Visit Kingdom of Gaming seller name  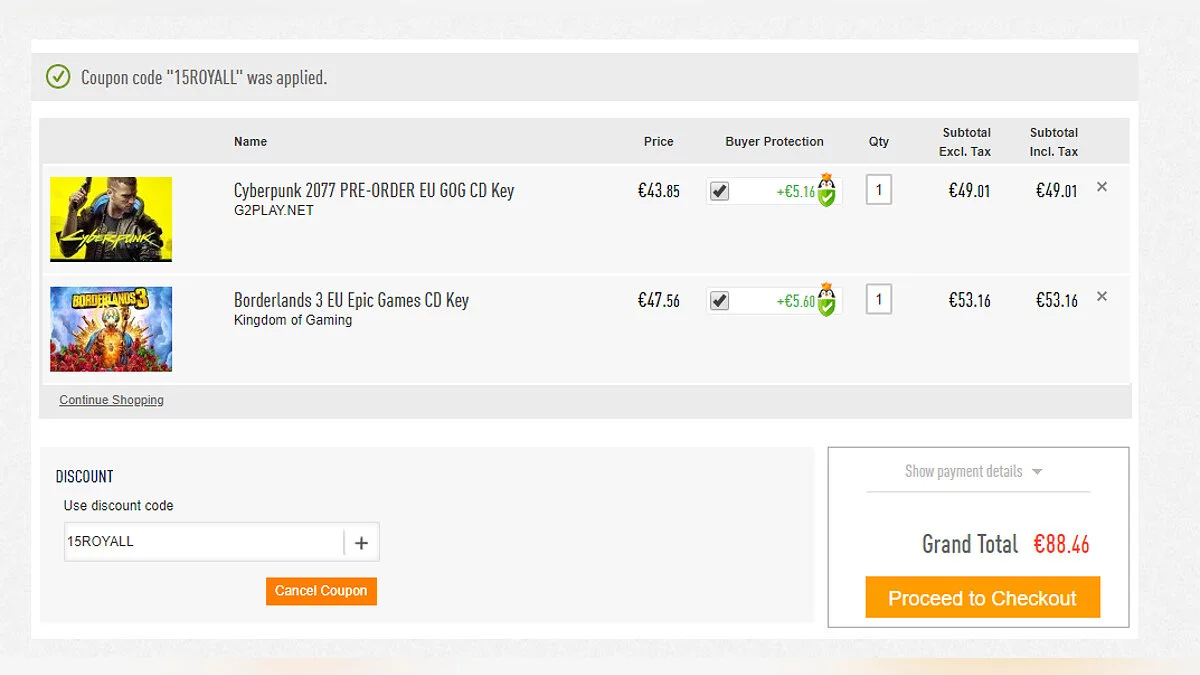click(x=293, y=321)
